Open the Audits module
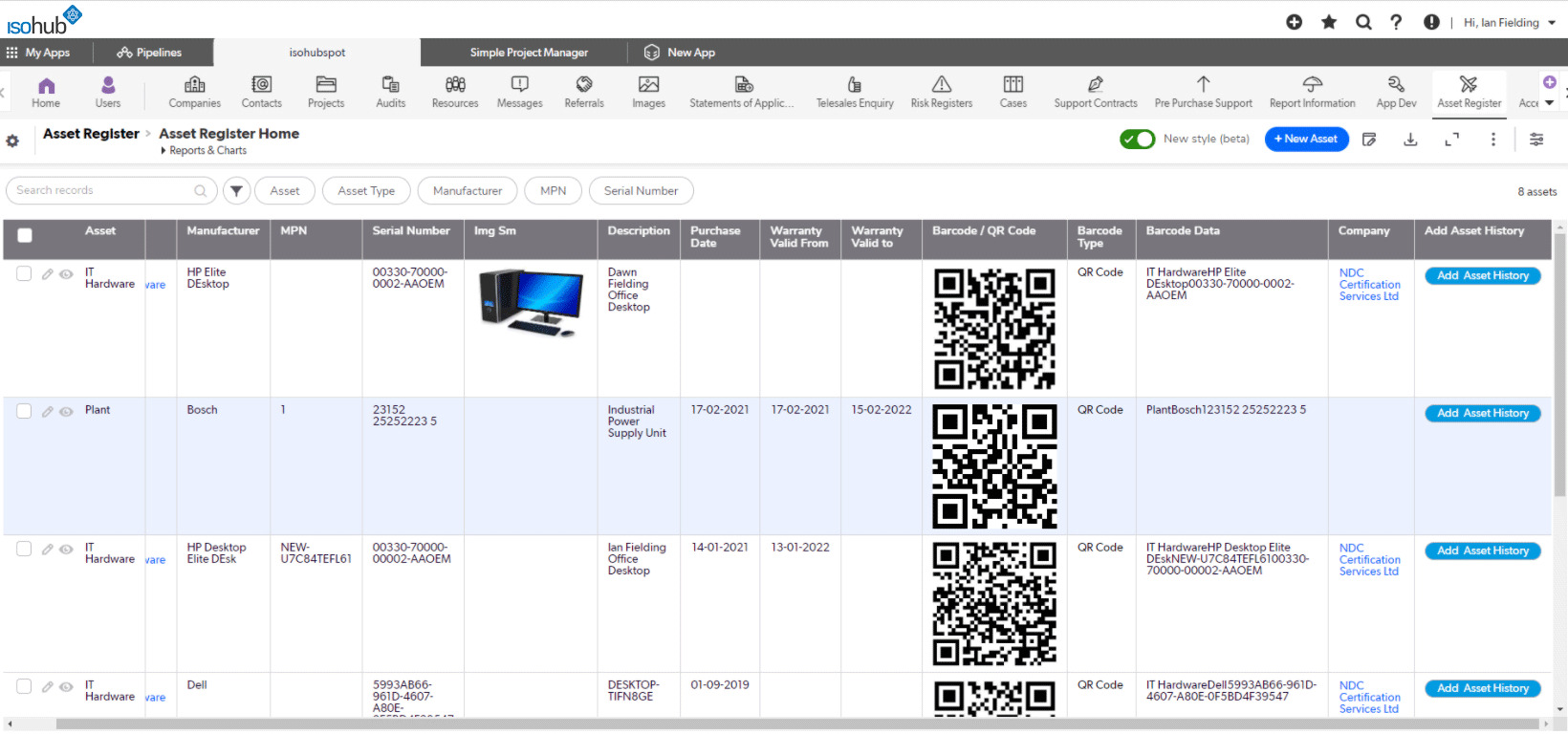The image size is (1568, 734). click(390, 93)
